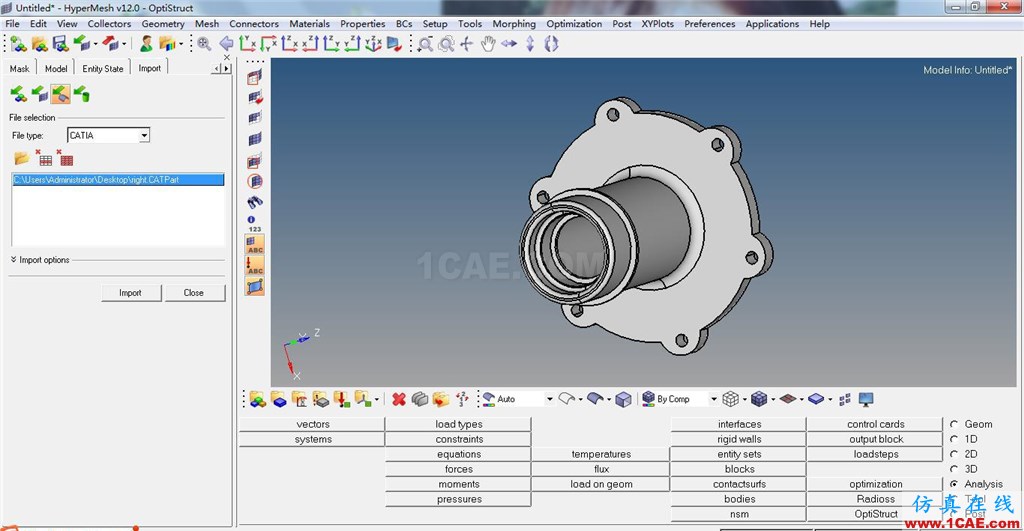Open the By Comp color mode dropdown
The image size is (1024, 531).
pyautogui.click(x=713, y=399)
